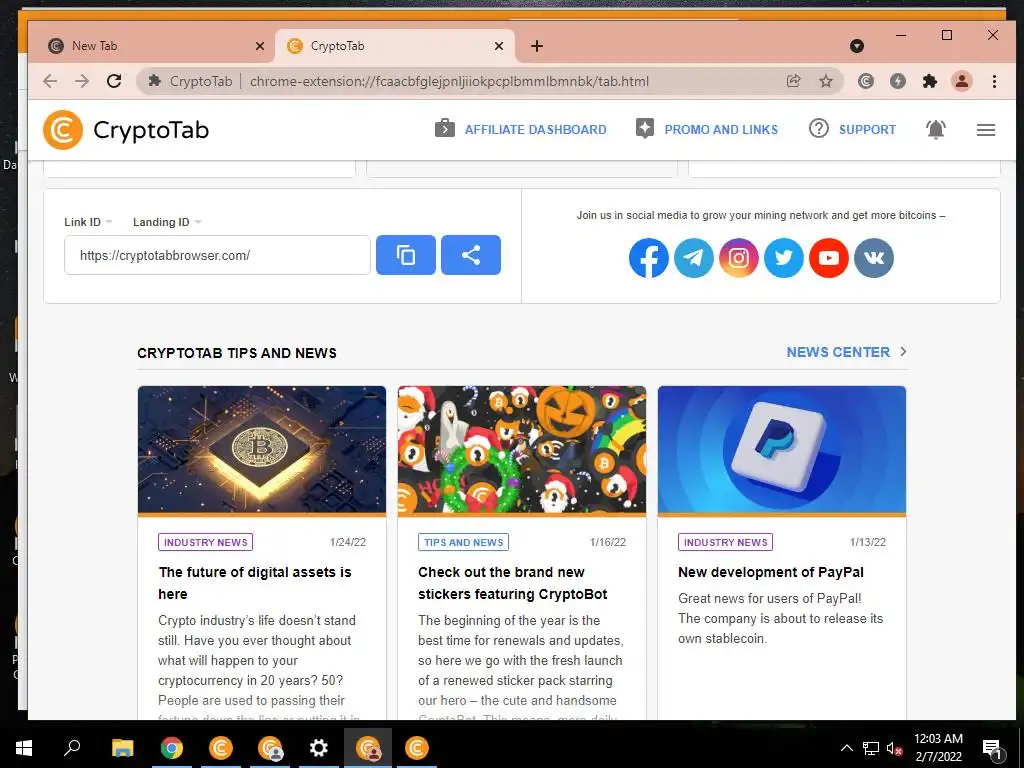The width and height of the screenshot is (1024, 768).
Task: Click the article date 1/24/22
Action: (348, 542)
